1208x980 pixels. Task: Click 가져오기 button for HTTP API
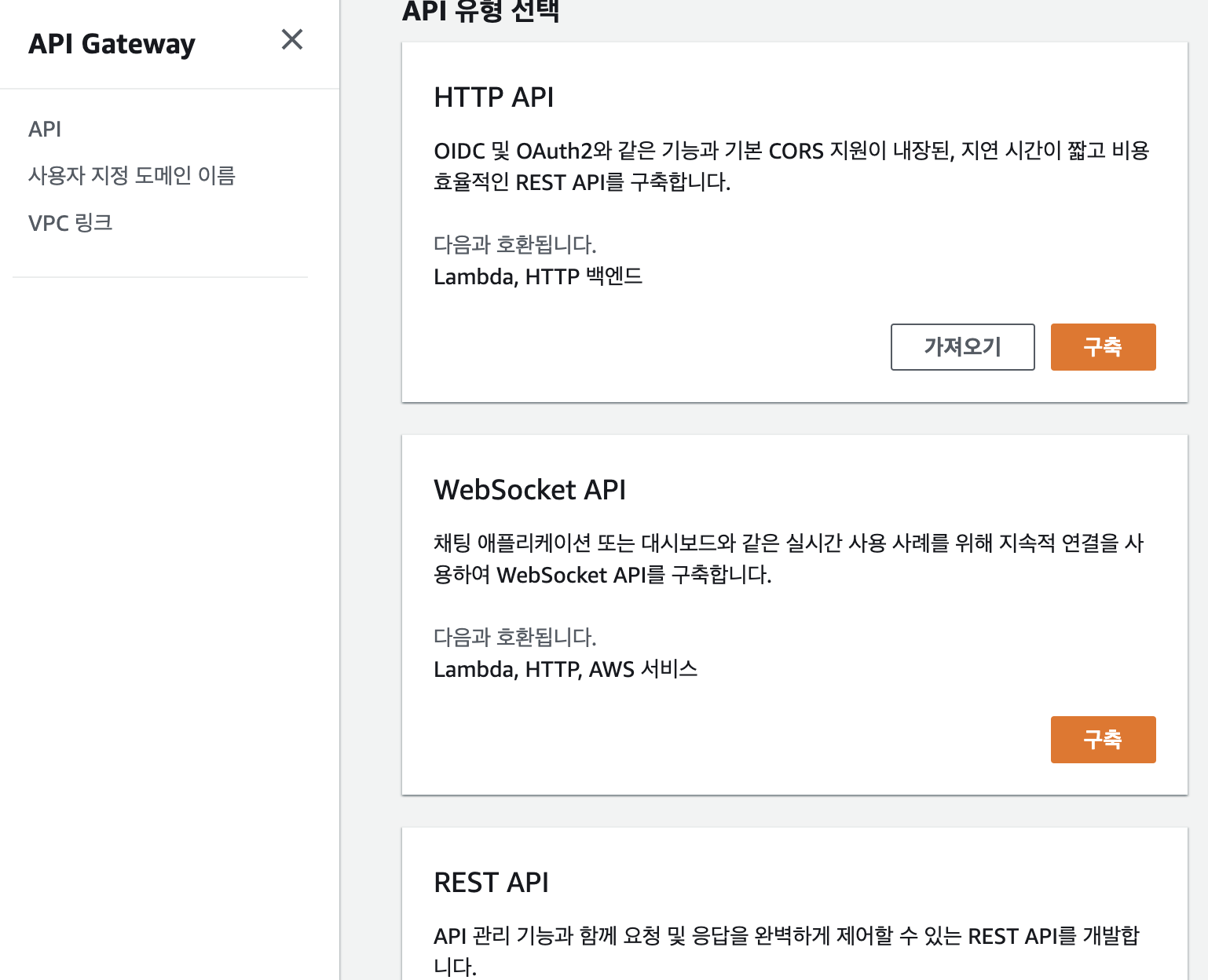pyautogui.click(x=963, y=347)
